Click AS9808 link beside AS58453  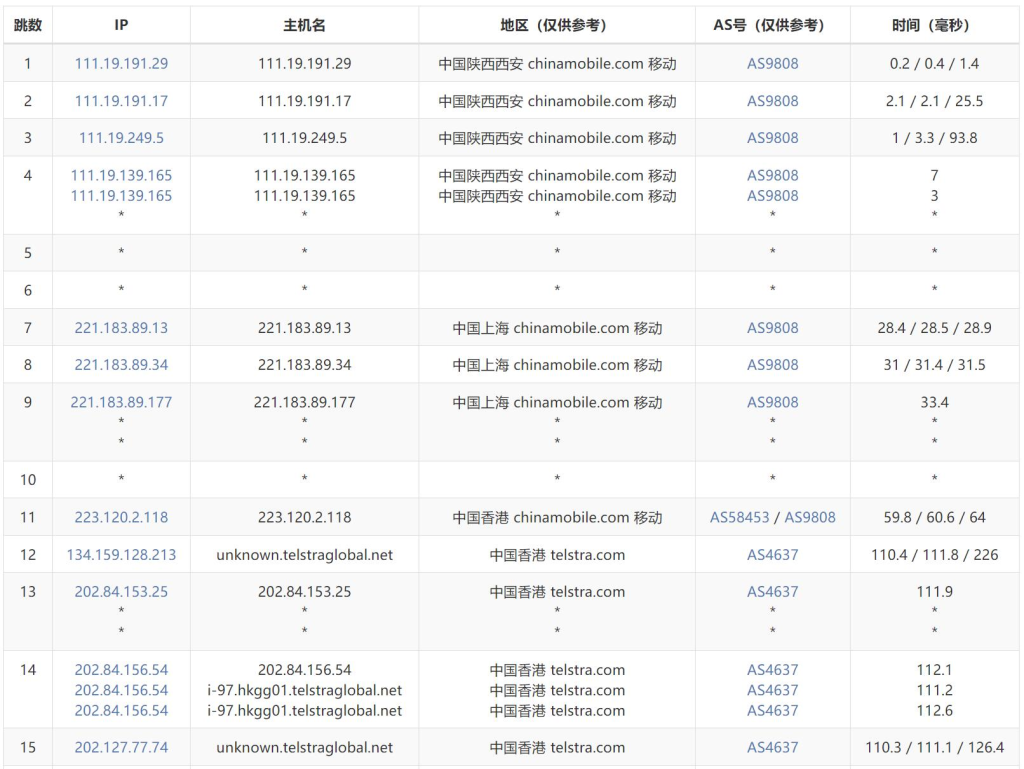pyautogui.click(x=810, y=517)
